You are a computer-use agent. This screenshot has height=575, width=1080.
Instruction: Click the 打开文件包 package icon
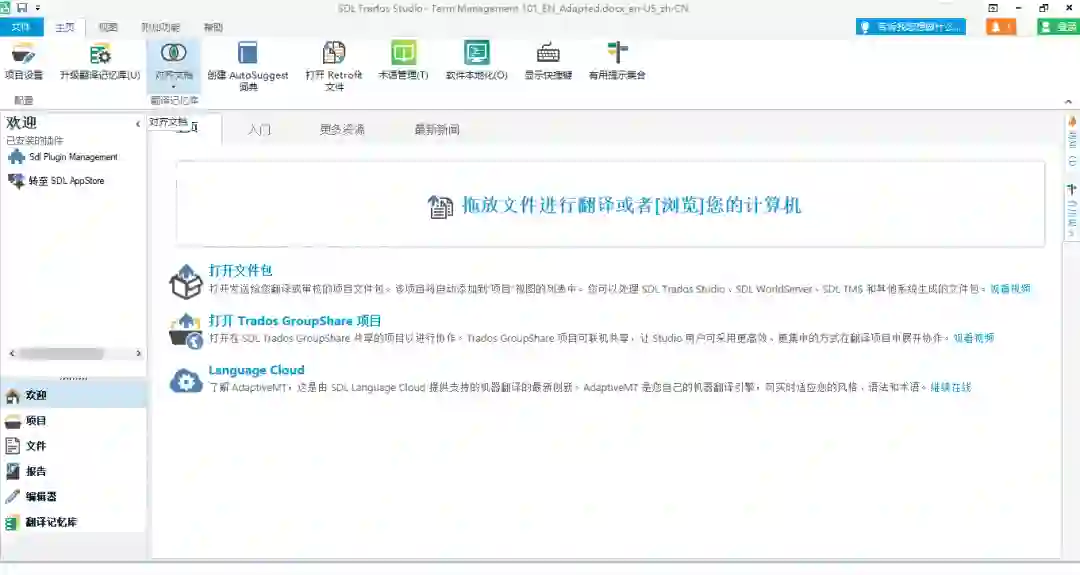point(185,281)
